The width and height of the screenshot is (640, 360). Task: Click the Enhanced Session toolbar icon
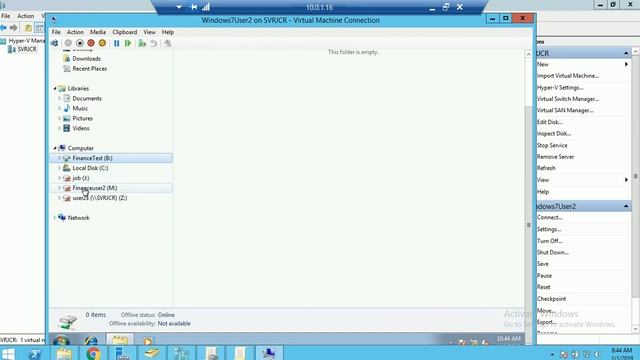tap(167, 43)
